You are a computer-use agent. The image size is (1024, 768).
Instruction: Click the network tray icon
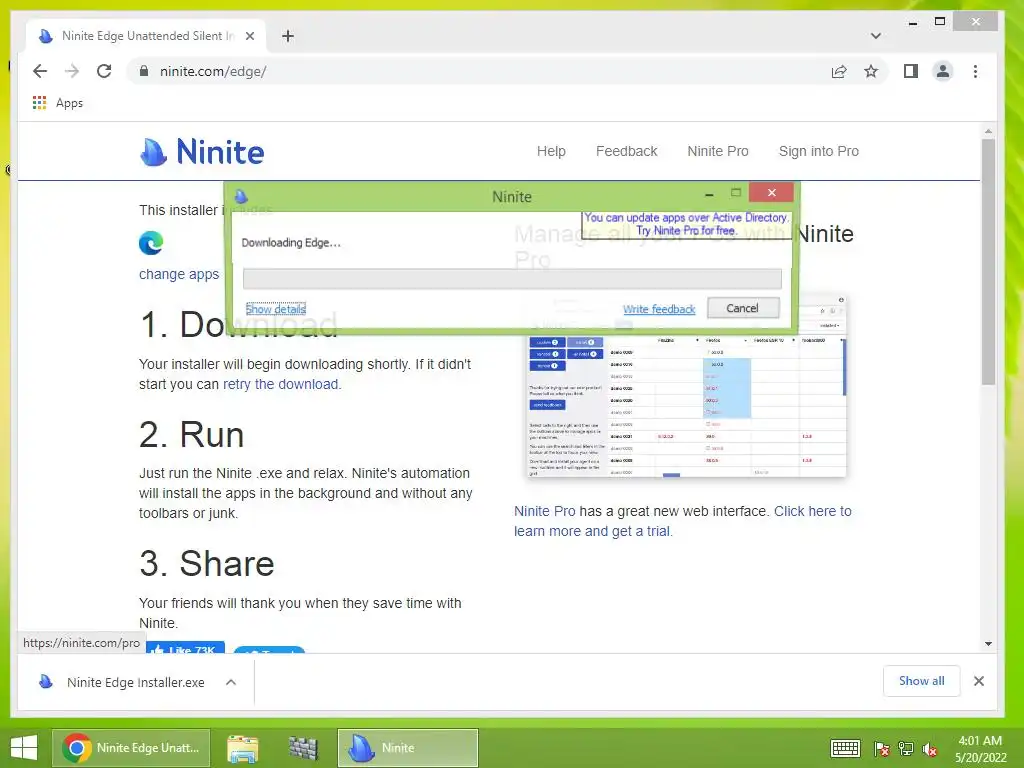906,749
